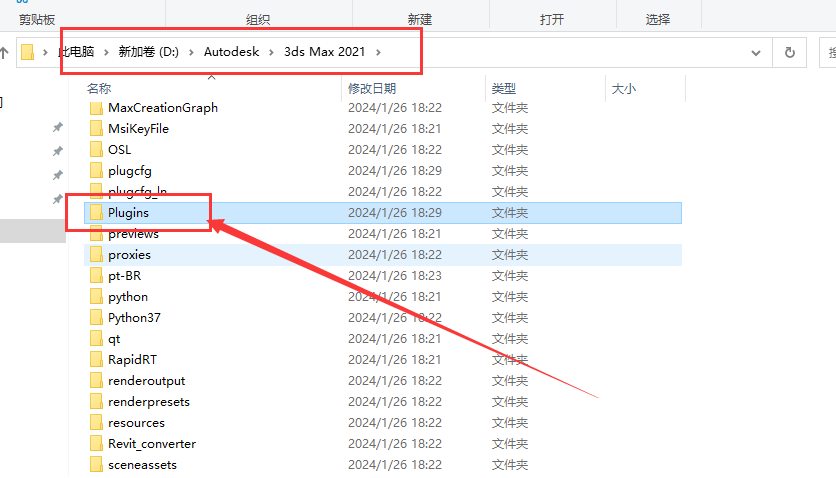Open the address bar history dropdown
This screenshot has width=836, height=478.
pyautogui.click(x=755, y=52)
